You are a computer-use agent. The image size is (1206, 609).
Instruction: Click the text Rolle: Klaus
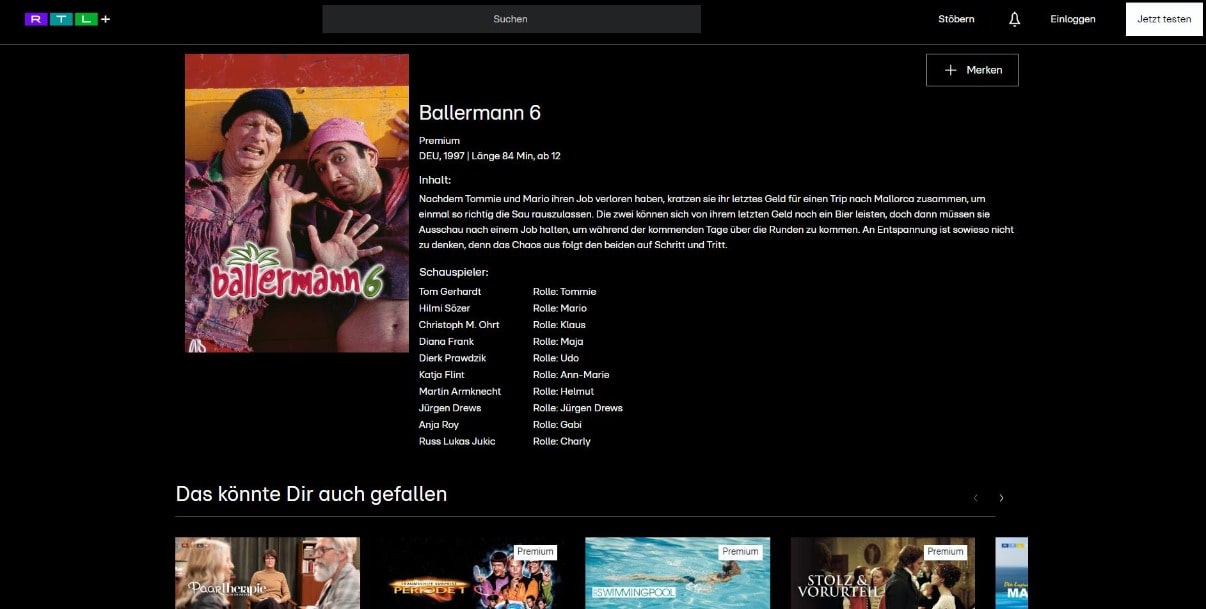click(559, 325)
